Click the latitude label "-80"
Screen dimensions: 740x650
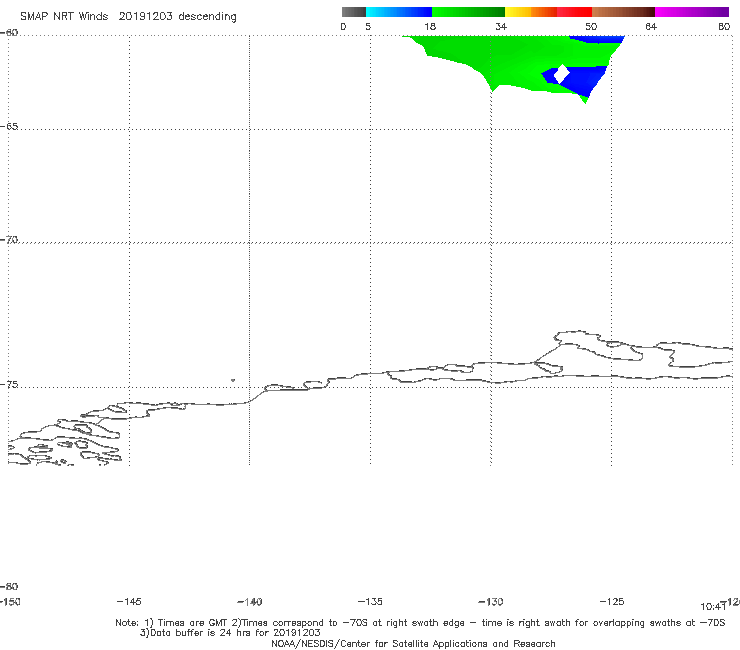click(x=9, y=586)
